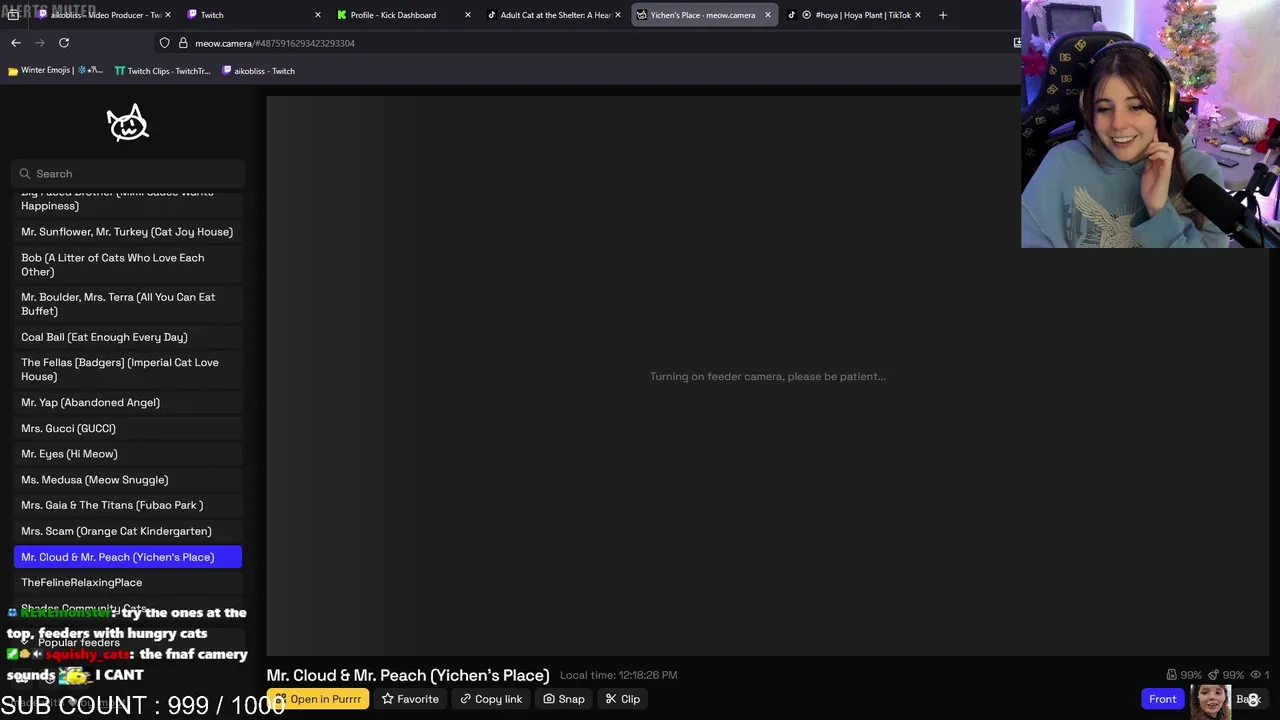Select Mrs. Gaia & The Titans feeder
Image resolution: width=1280 pixels, height=720 pixels.
pos(128,505)
